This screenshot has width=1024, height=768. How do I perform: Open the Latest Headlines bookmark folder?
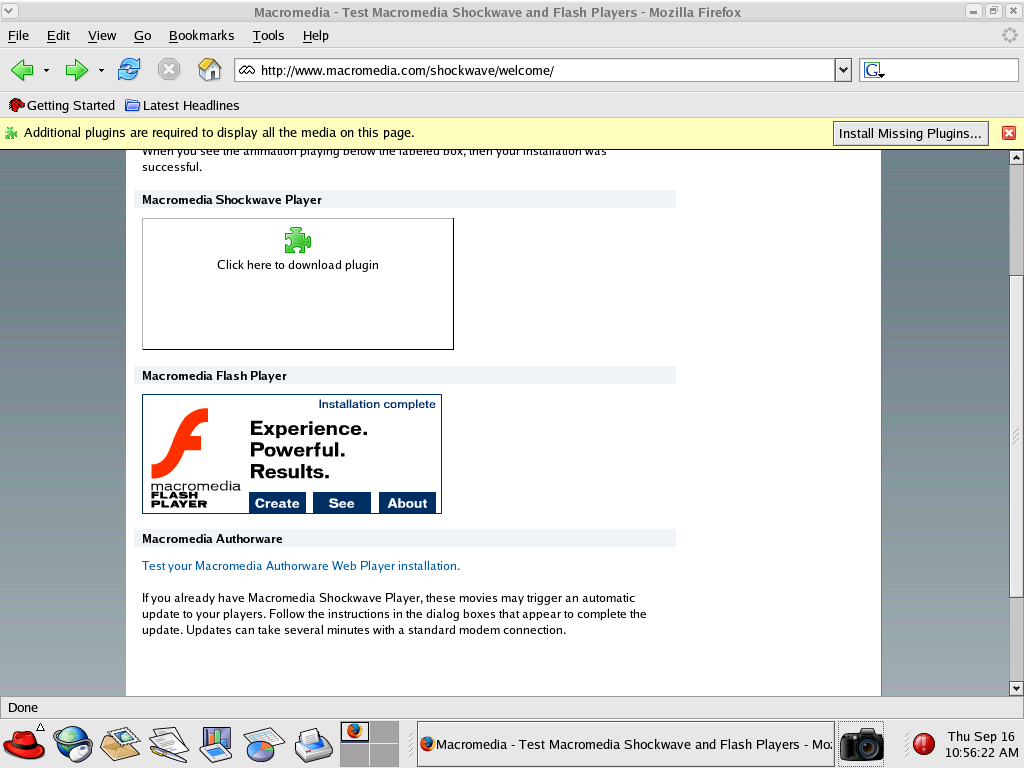pyautogui.click(x=182, y=105)
